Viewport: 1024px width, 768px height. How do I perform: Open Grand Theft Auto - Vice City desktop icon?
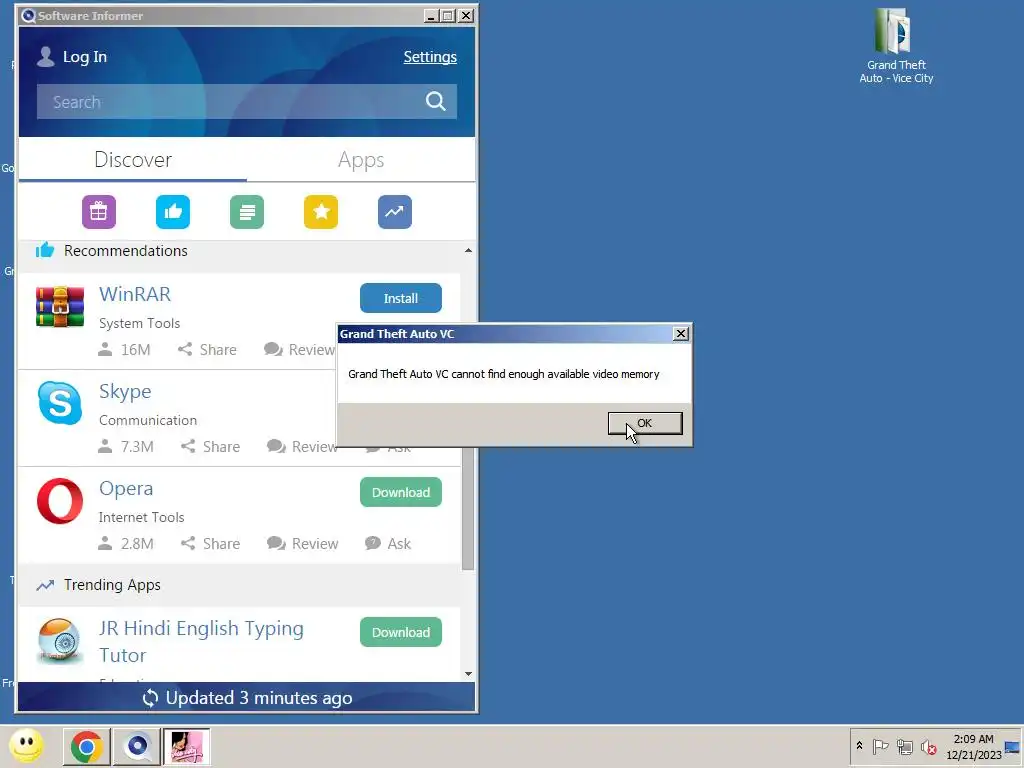coord(896,46)
